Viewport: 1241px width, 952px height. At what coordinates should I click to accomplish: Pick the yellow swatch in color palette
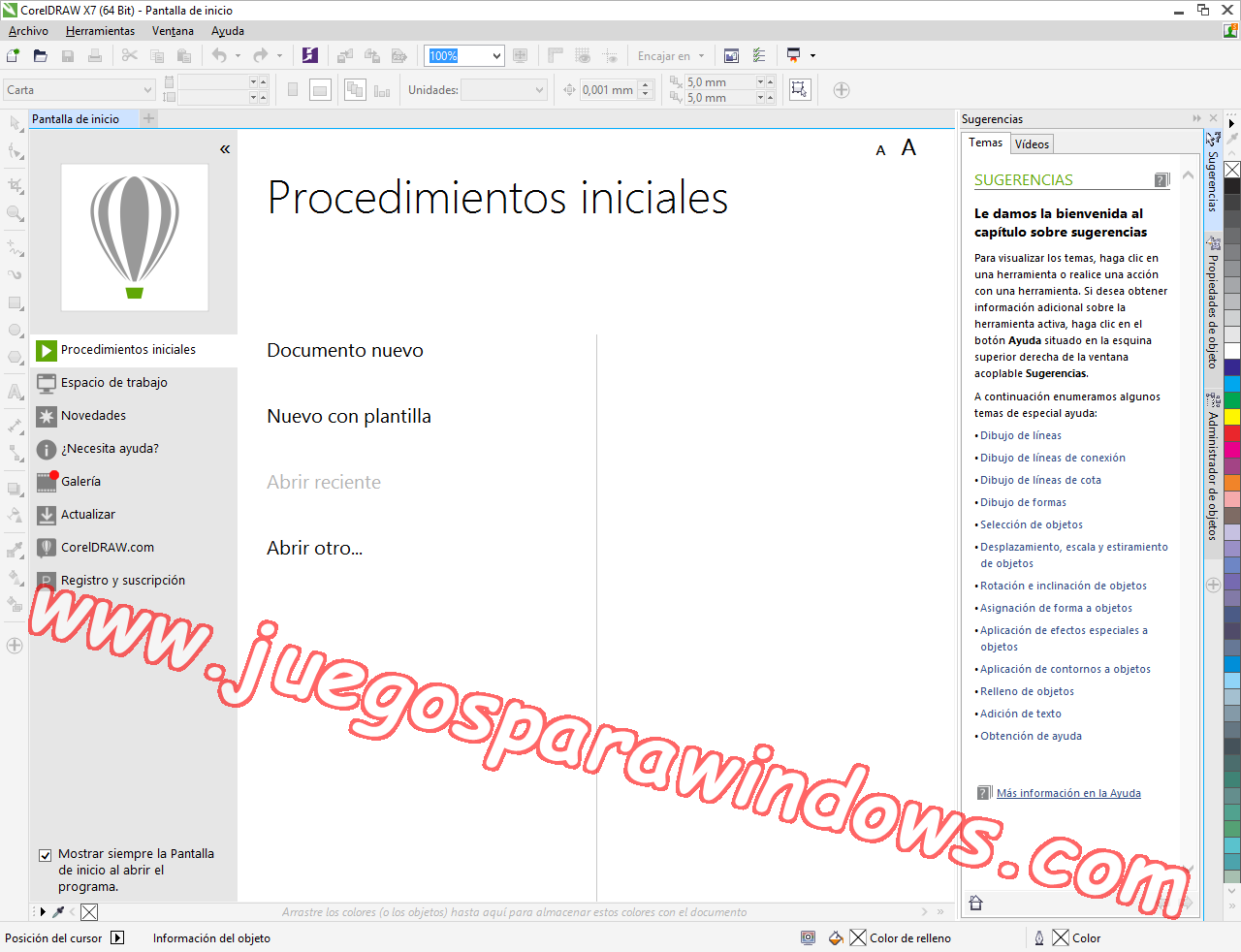(x=1232, y=417)
